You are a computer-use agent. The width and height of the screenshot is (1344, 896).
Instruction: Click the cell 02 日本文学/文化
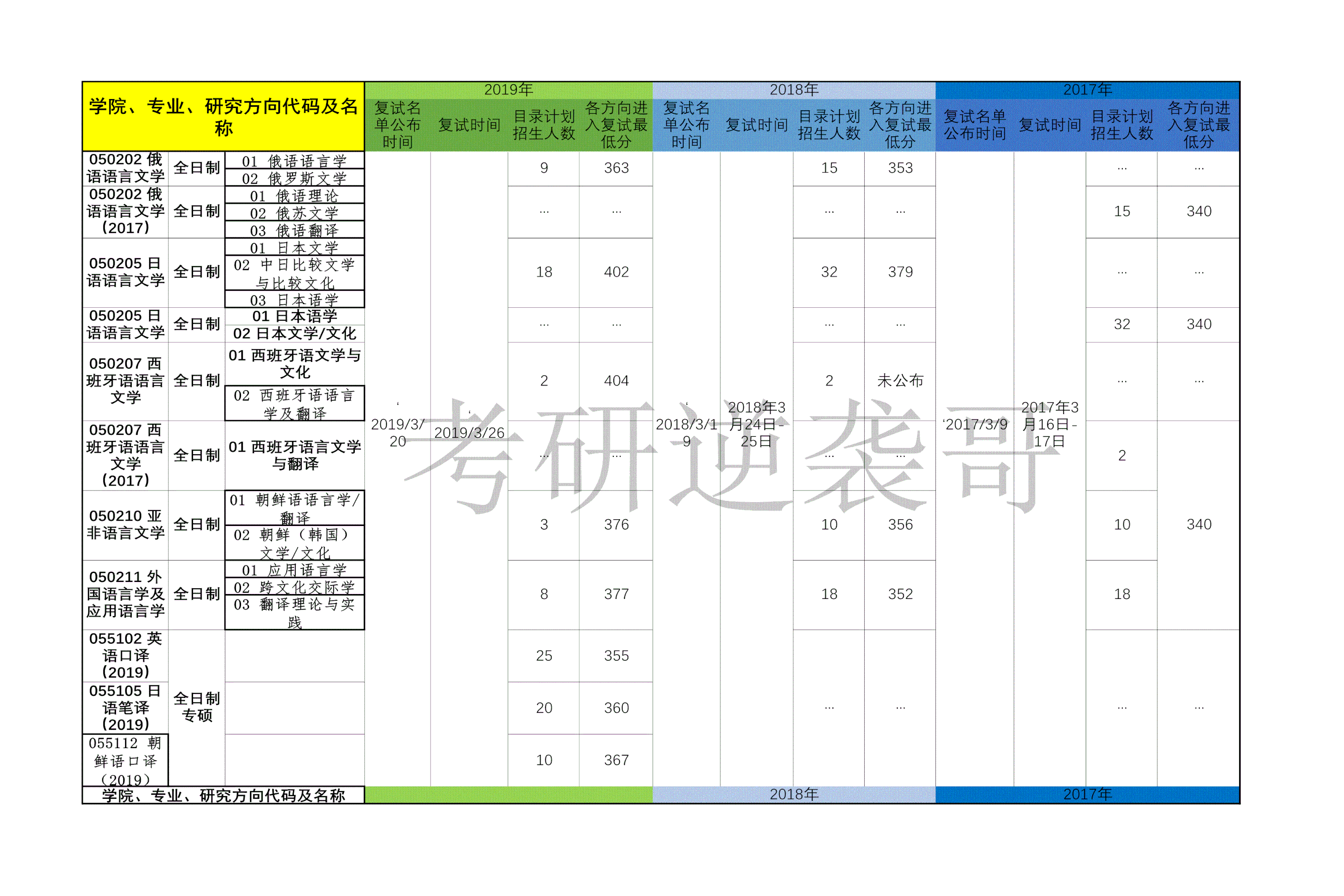point(295,334)
